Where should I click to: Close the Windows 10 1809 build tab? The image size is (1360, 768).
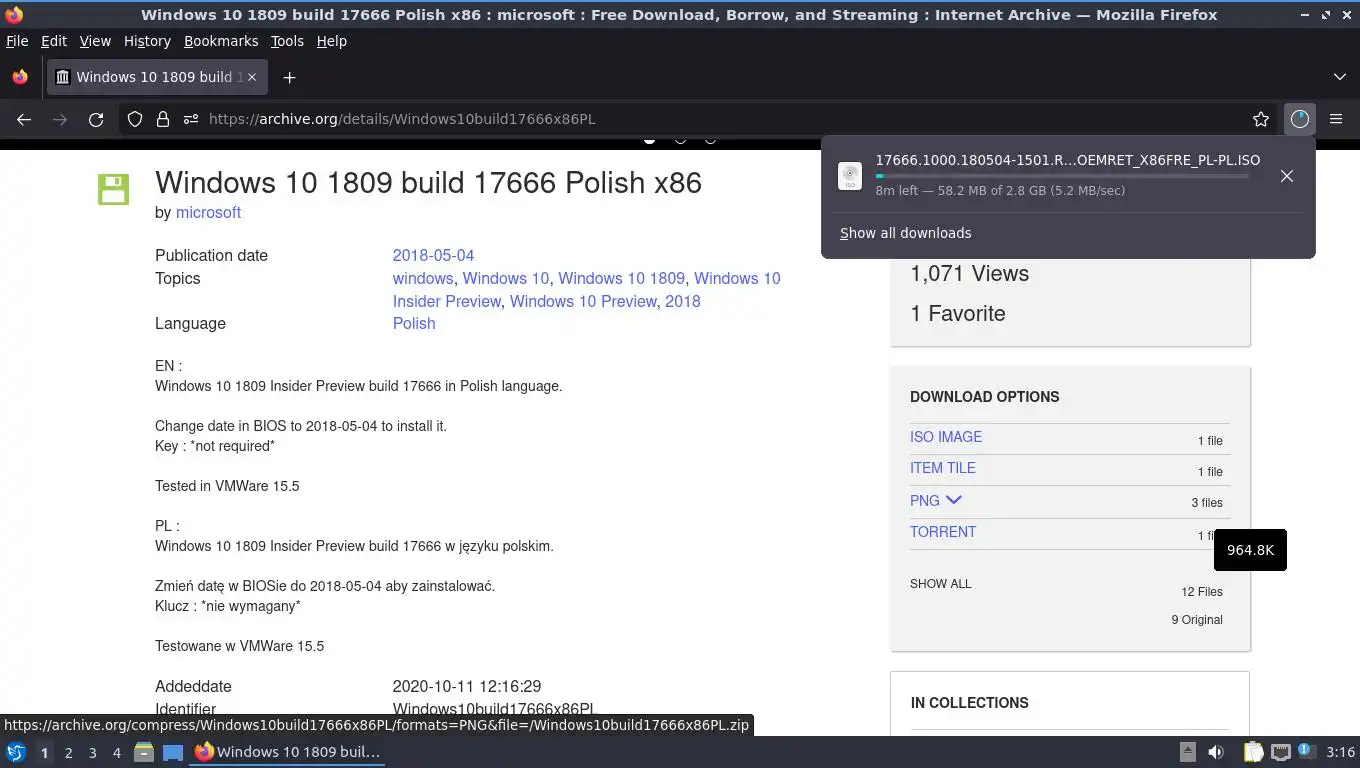pyautogui.click(x=252, y=77)
